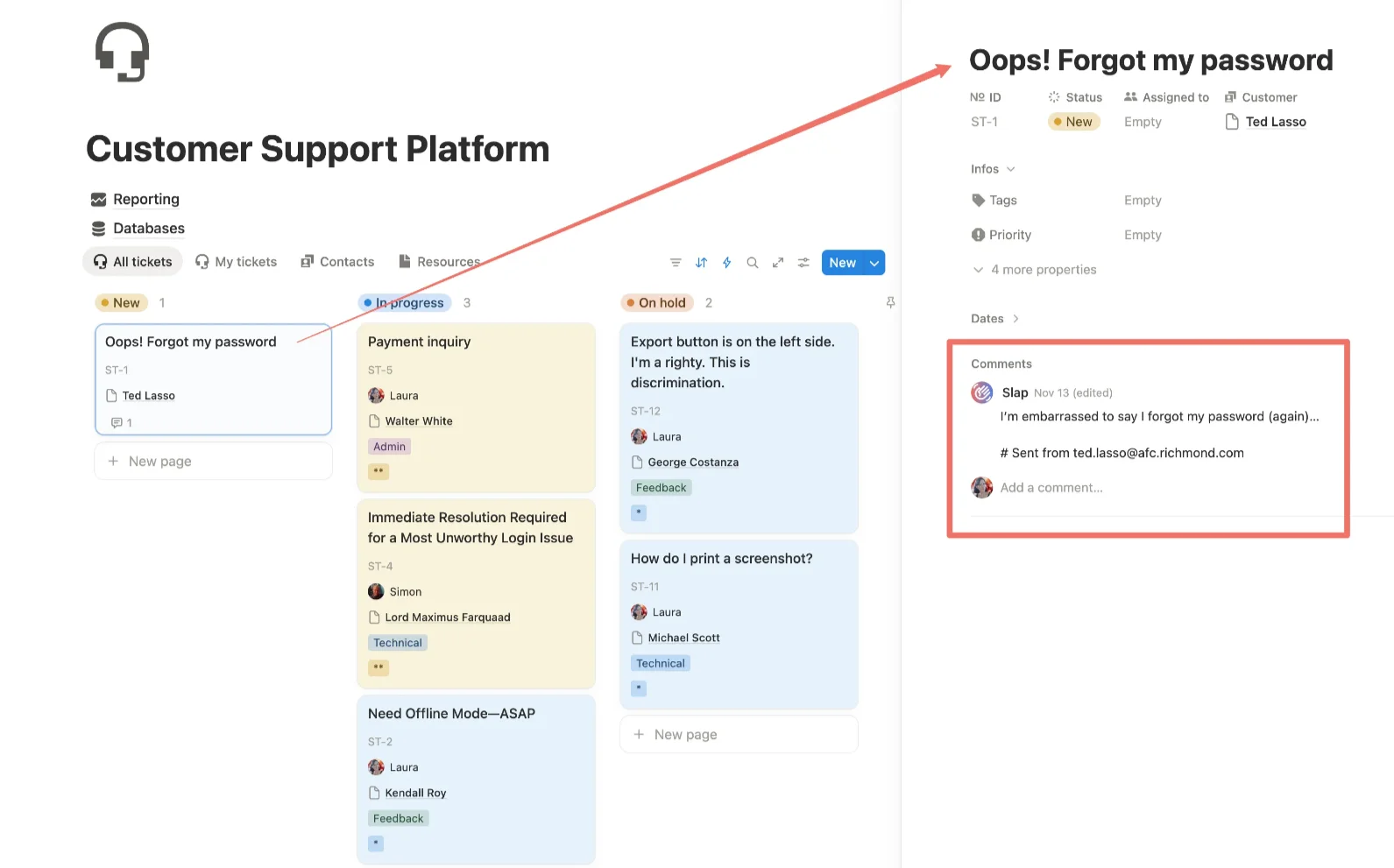This screenshot has width=1394, height=868.
Task: Click the pin icon above the On hold column
Action: tap(890, 302)
